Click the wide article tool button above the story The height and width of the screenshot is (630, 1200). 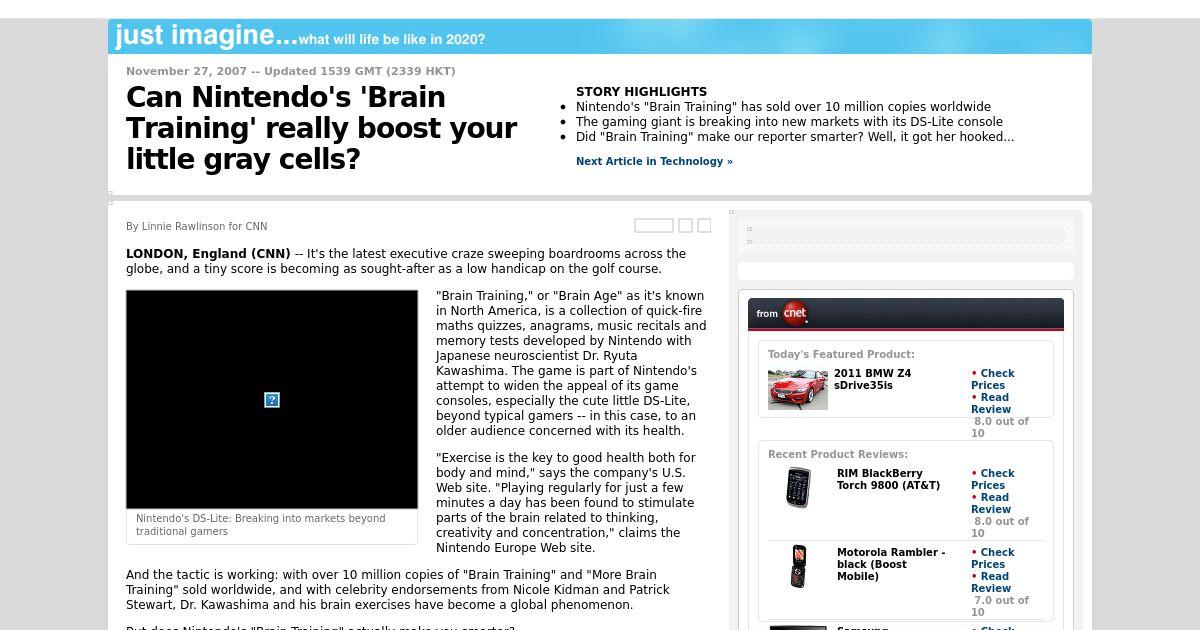[654, 226]
